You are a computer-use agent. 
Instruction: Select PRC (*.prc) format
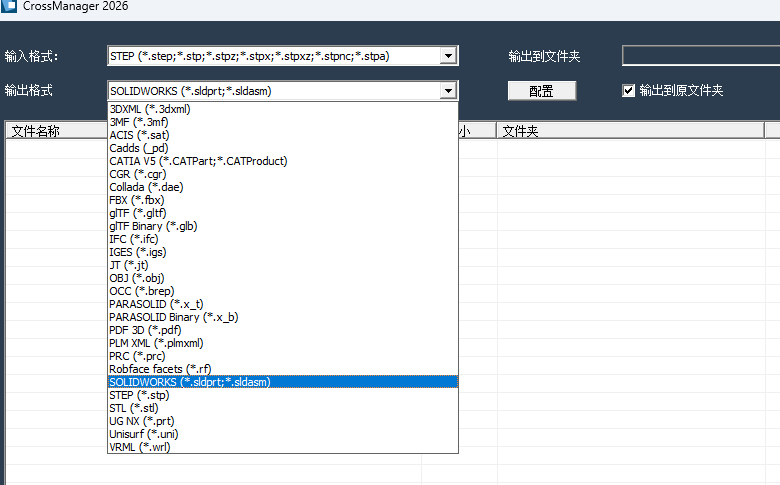283,356
